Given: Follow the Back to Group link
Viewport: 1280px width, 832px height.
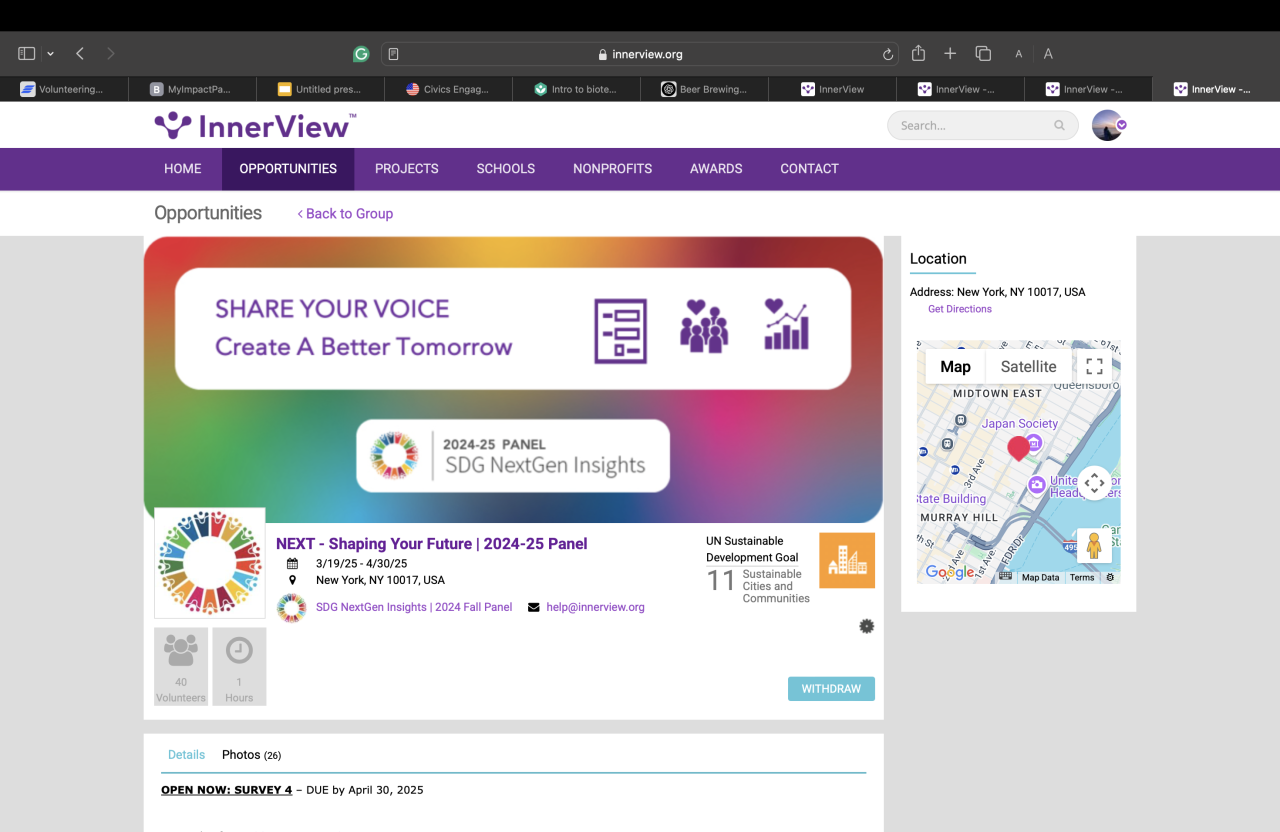Looking at the screenshot, I should tap(345, 213).
